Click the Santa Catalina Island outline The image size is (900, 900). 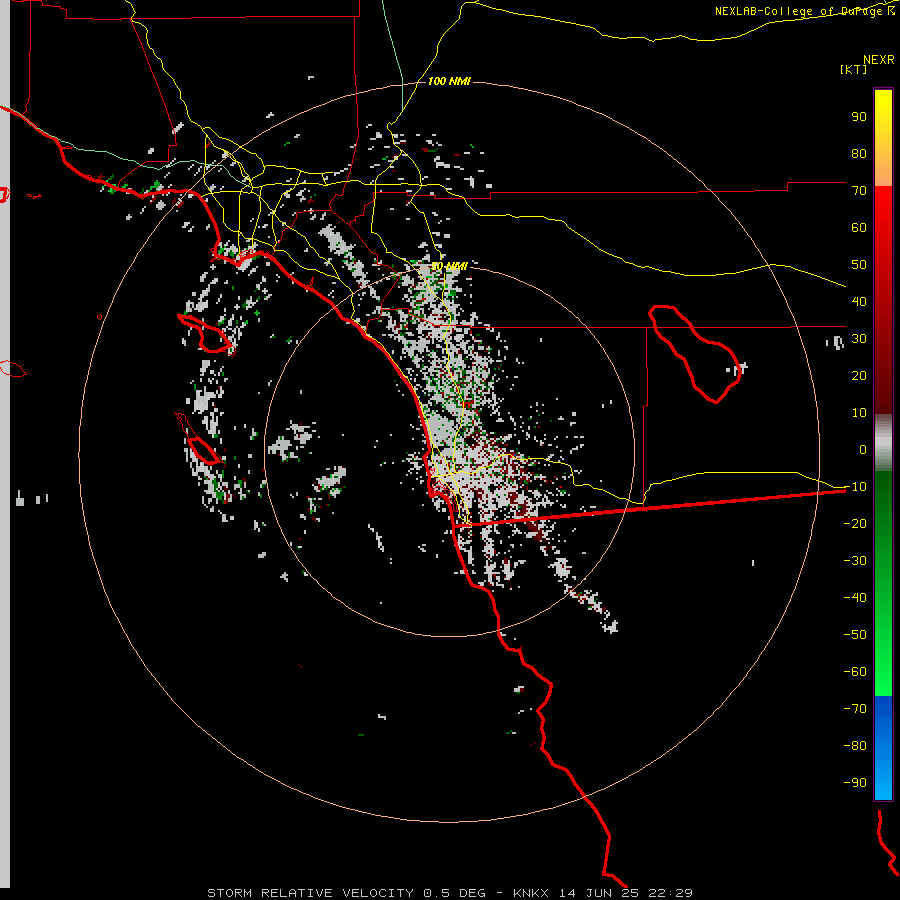click(207, 333)
